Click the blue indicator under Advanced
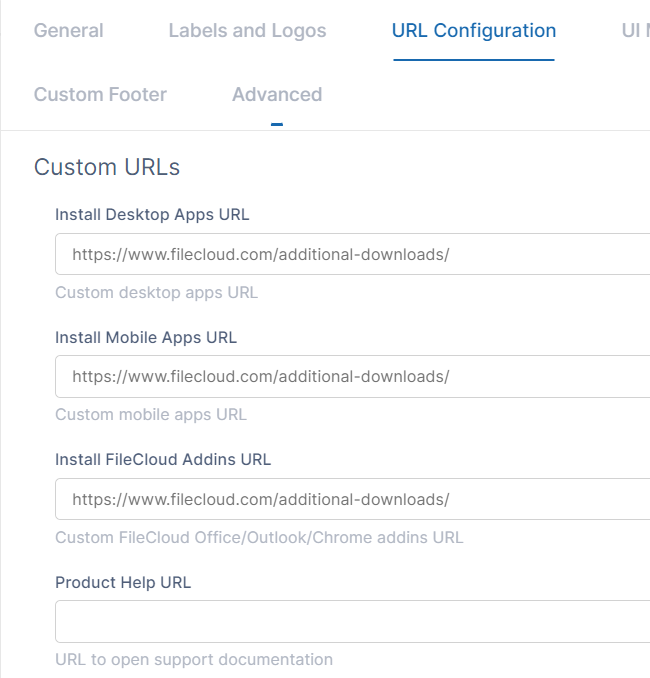 tap(277, 125)
